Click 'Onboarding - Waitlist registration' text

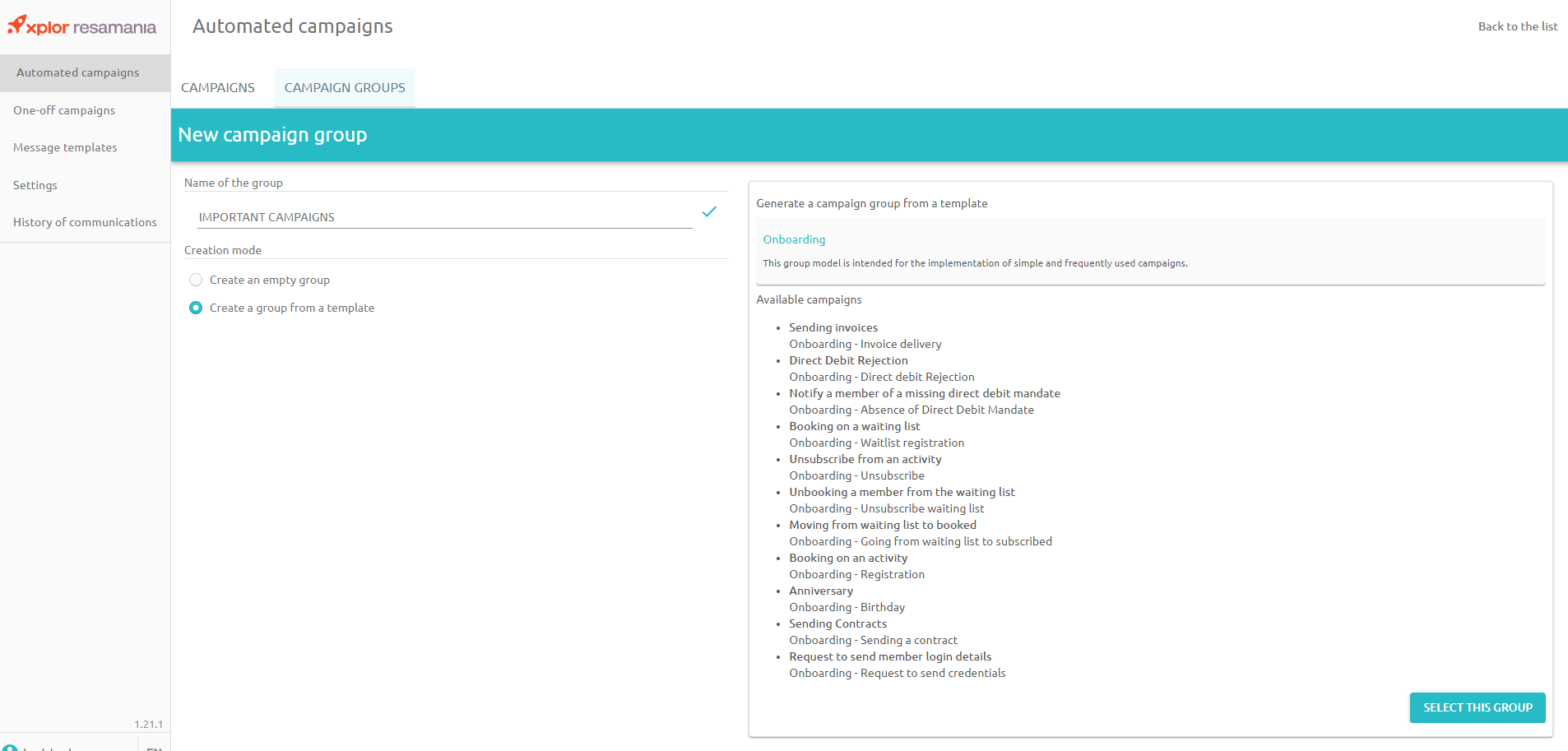point(877,443)
